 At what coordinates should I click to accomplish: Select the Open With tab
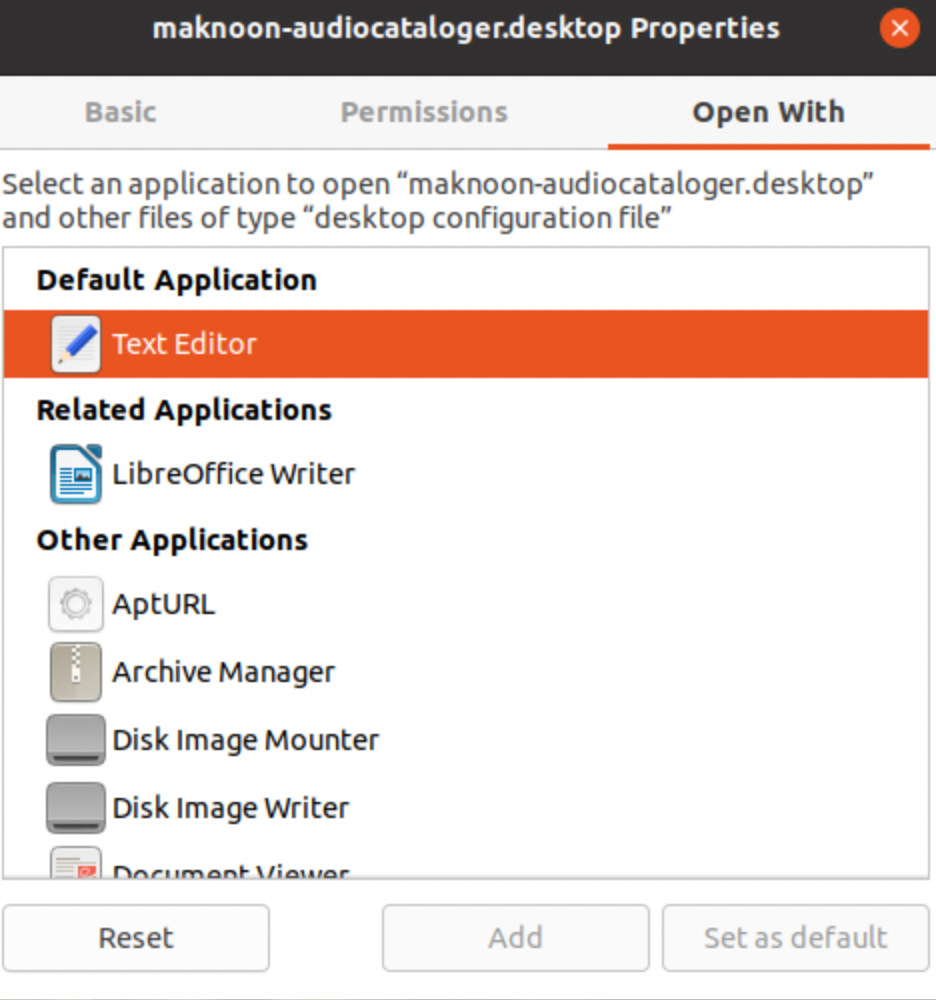(x=768, y=112)
